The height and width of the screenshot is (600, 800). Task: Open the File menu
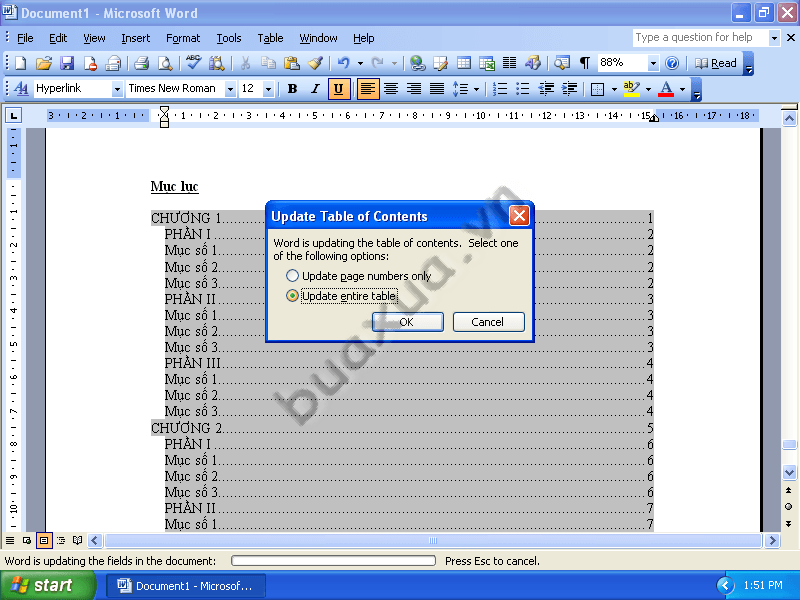(x=24, y=38)
